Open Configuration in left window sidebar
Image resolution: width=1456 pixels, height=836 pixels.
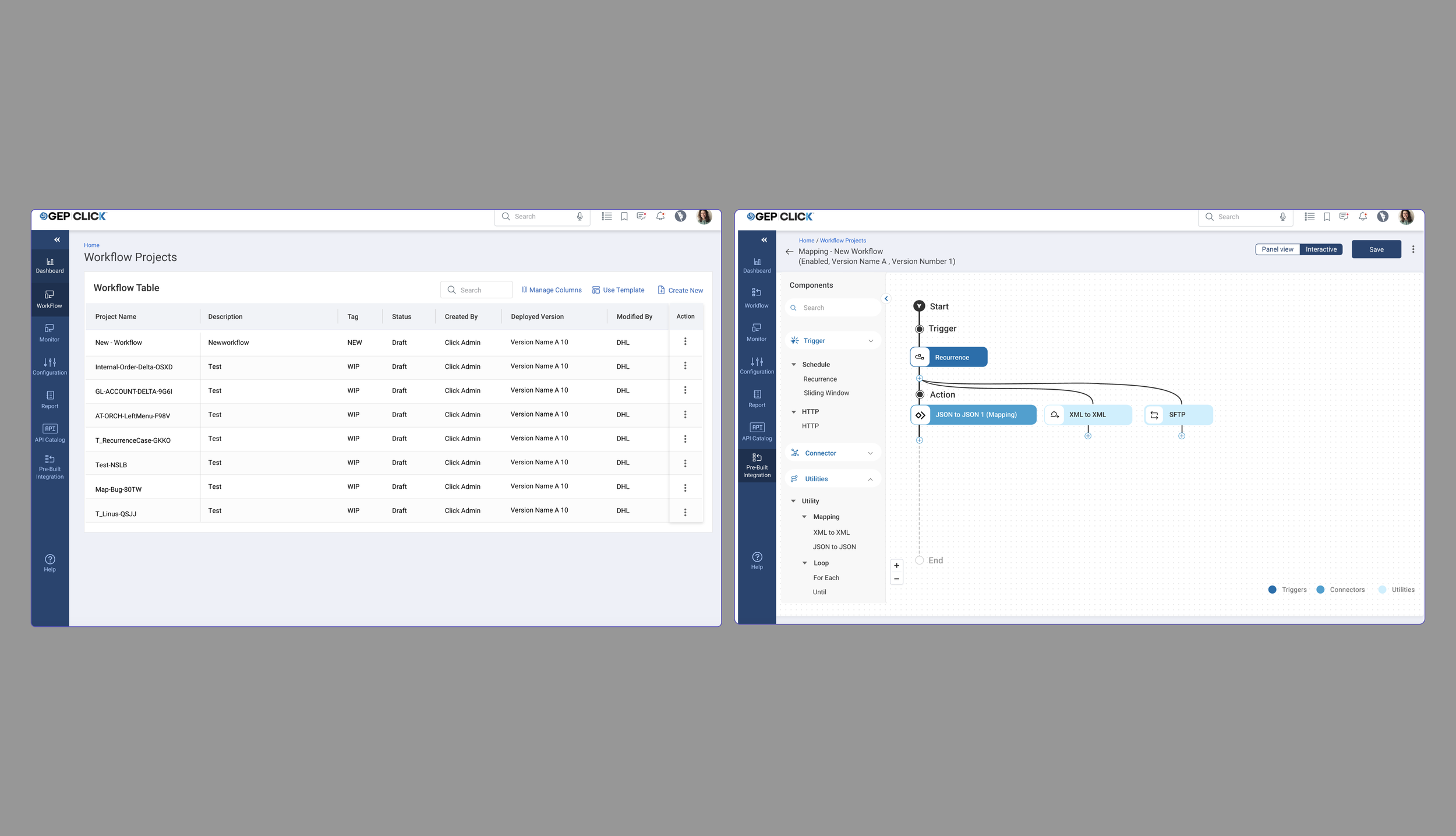(50, 366)
